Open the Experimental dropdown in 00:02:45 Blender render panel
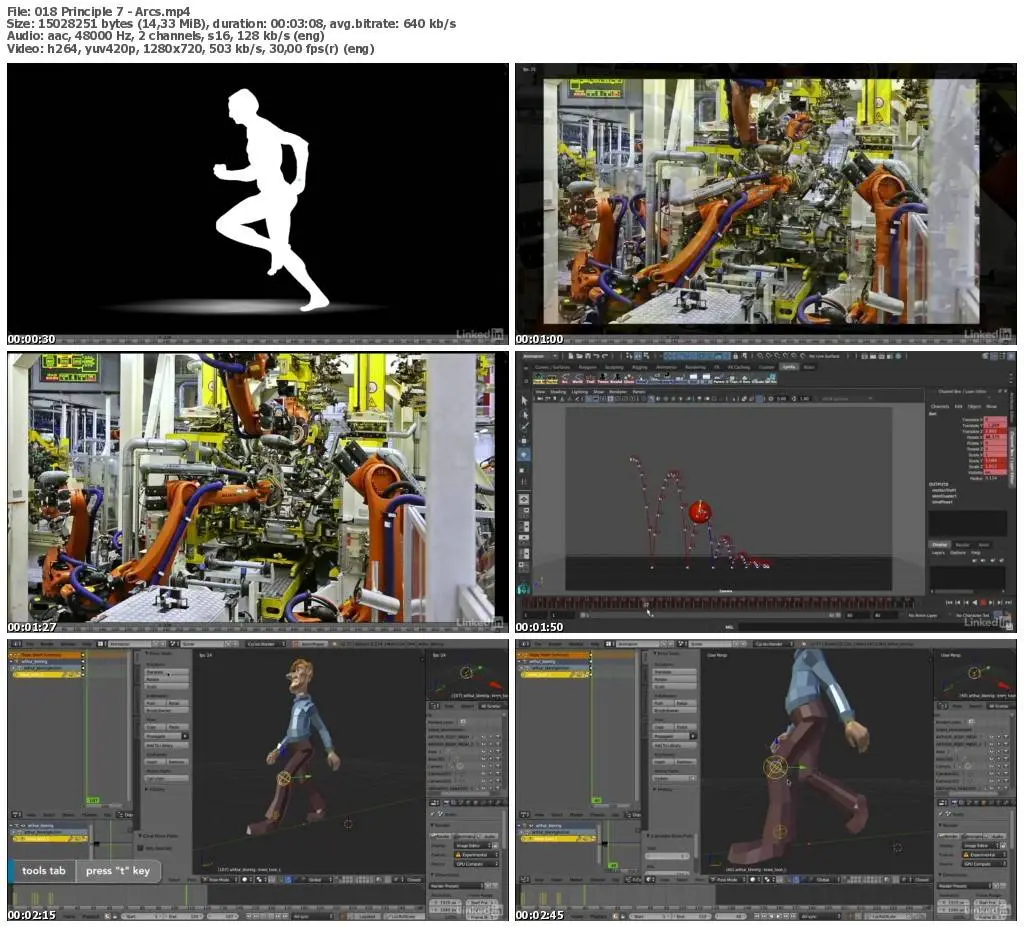The height and width of the screenshot is (927, 1024). [x=984, y=854]
